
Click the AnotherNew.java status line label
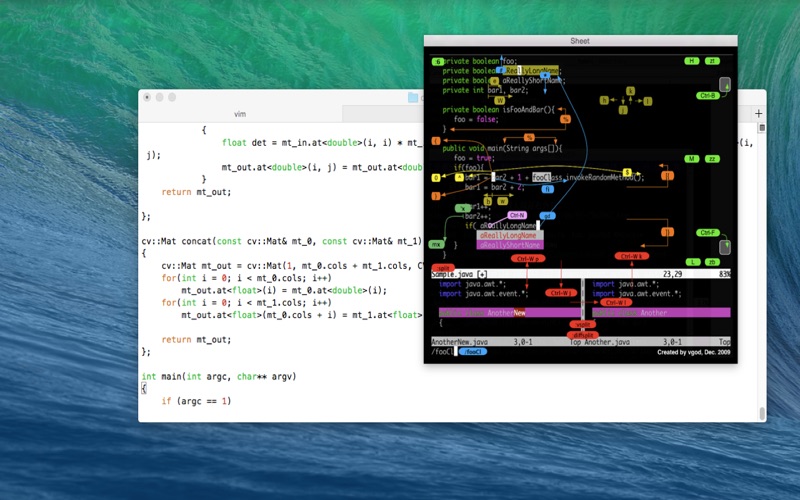[460, 342]
